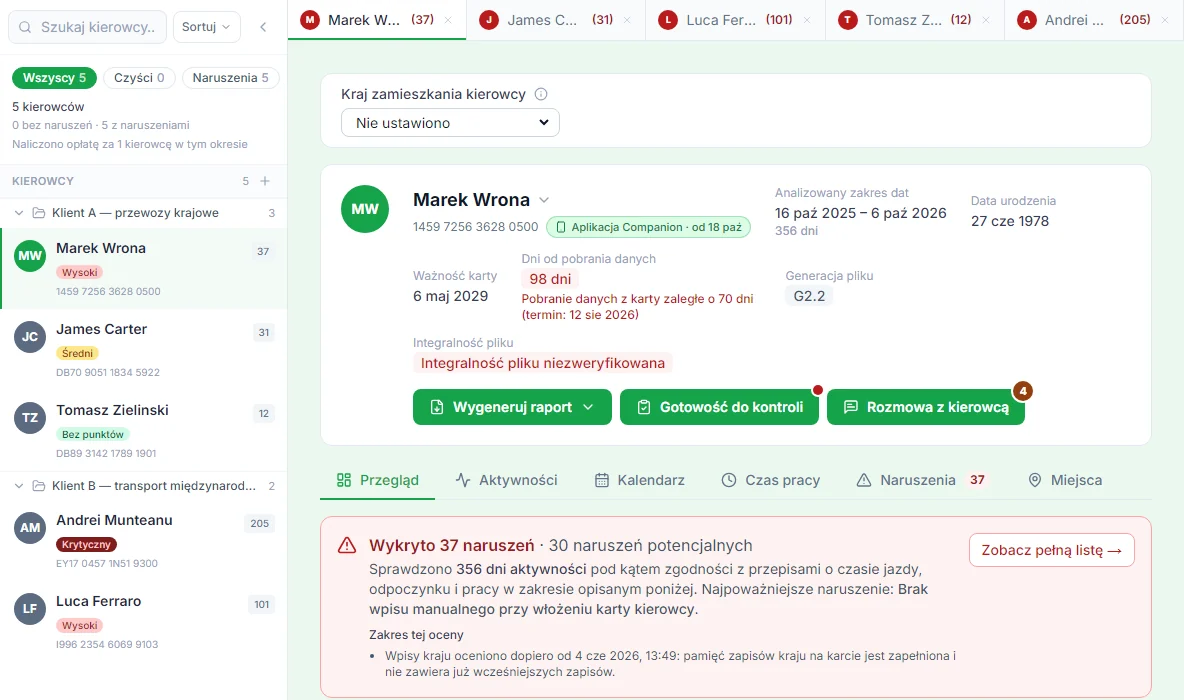Click the MW avatar in the driver header
This screenshot has height=700, width=1184.
pos(365,208)
